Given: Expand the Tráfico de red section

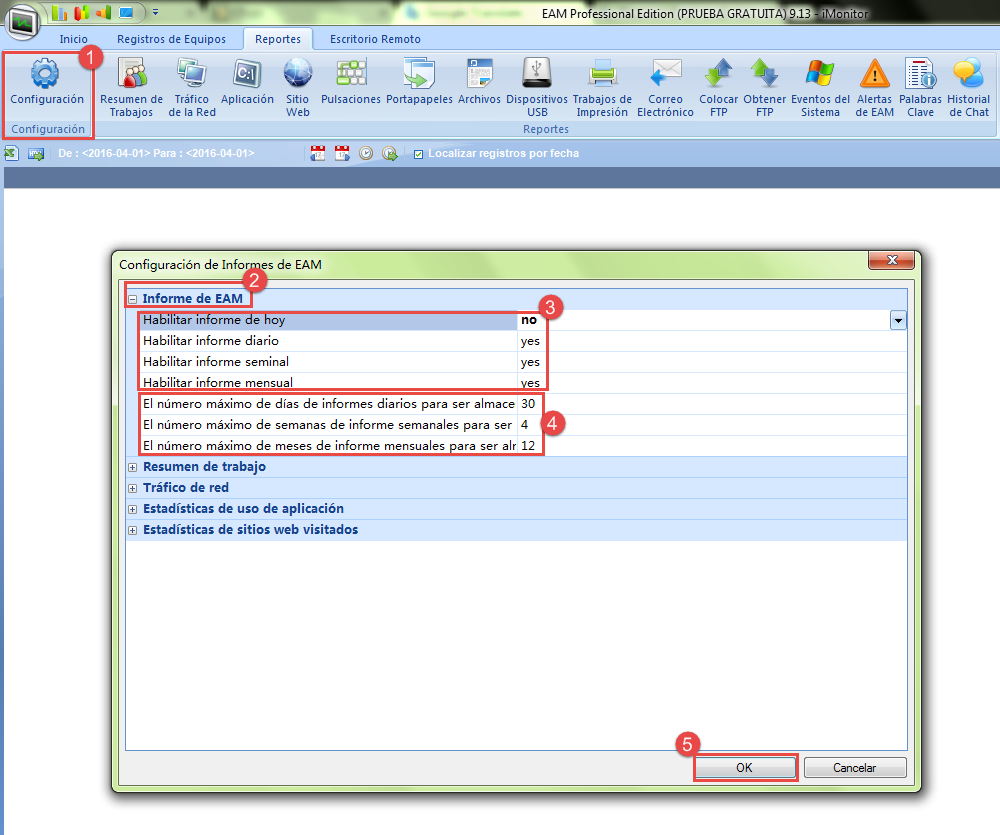Looking at the screenshot, I should pos(133,489).
